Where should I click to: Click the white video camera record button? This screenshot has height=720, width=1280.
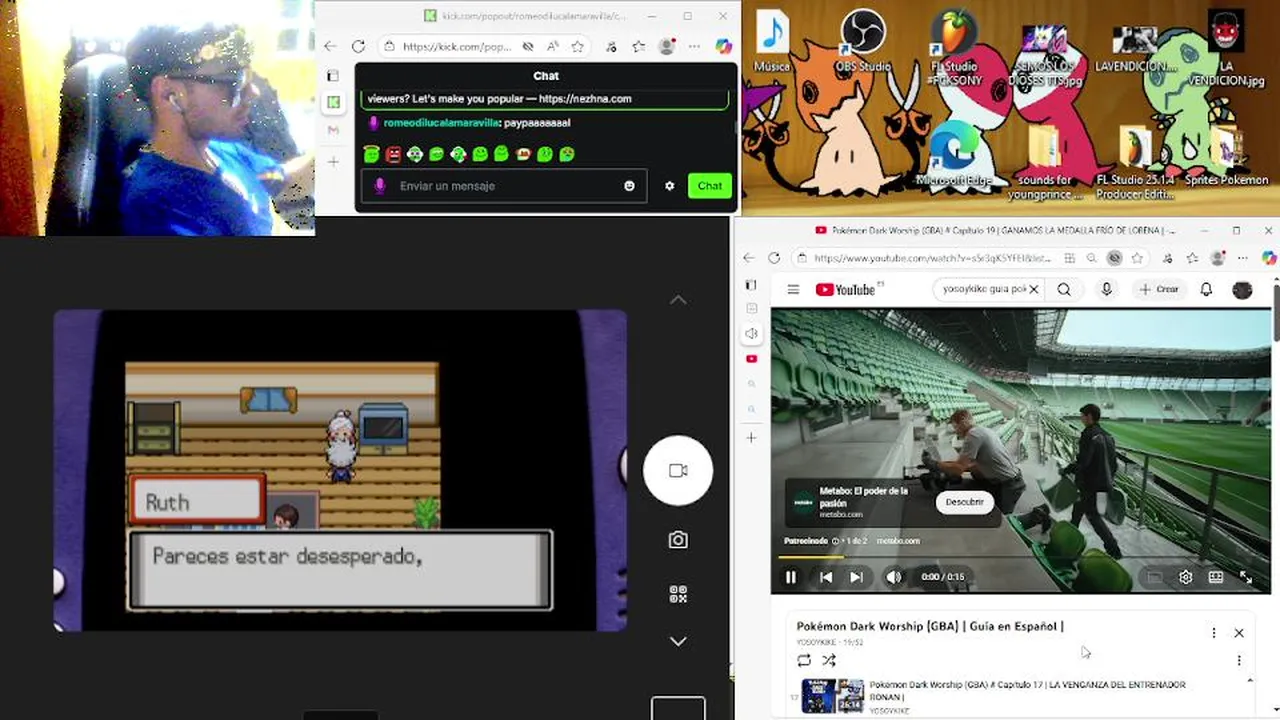[678, 470]
